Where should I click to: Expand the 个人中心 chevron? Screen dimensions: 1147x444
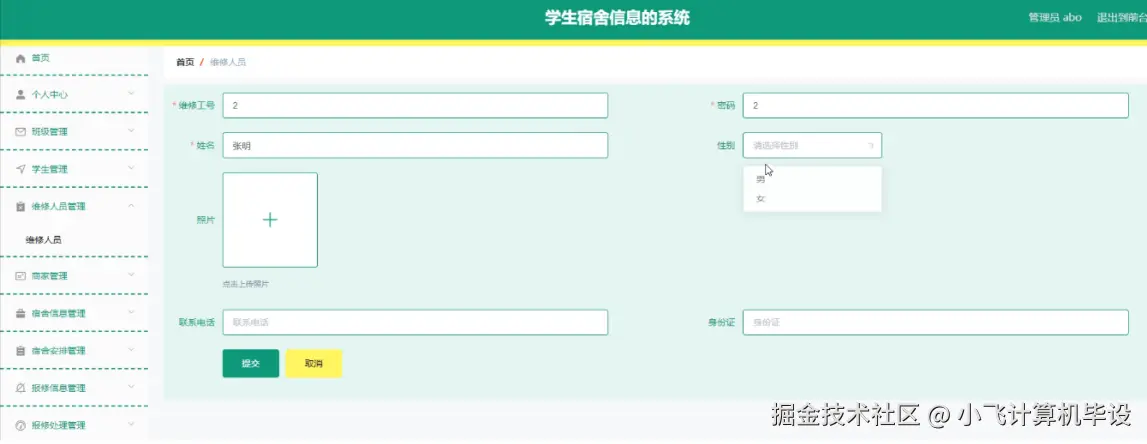coord(131,93)
